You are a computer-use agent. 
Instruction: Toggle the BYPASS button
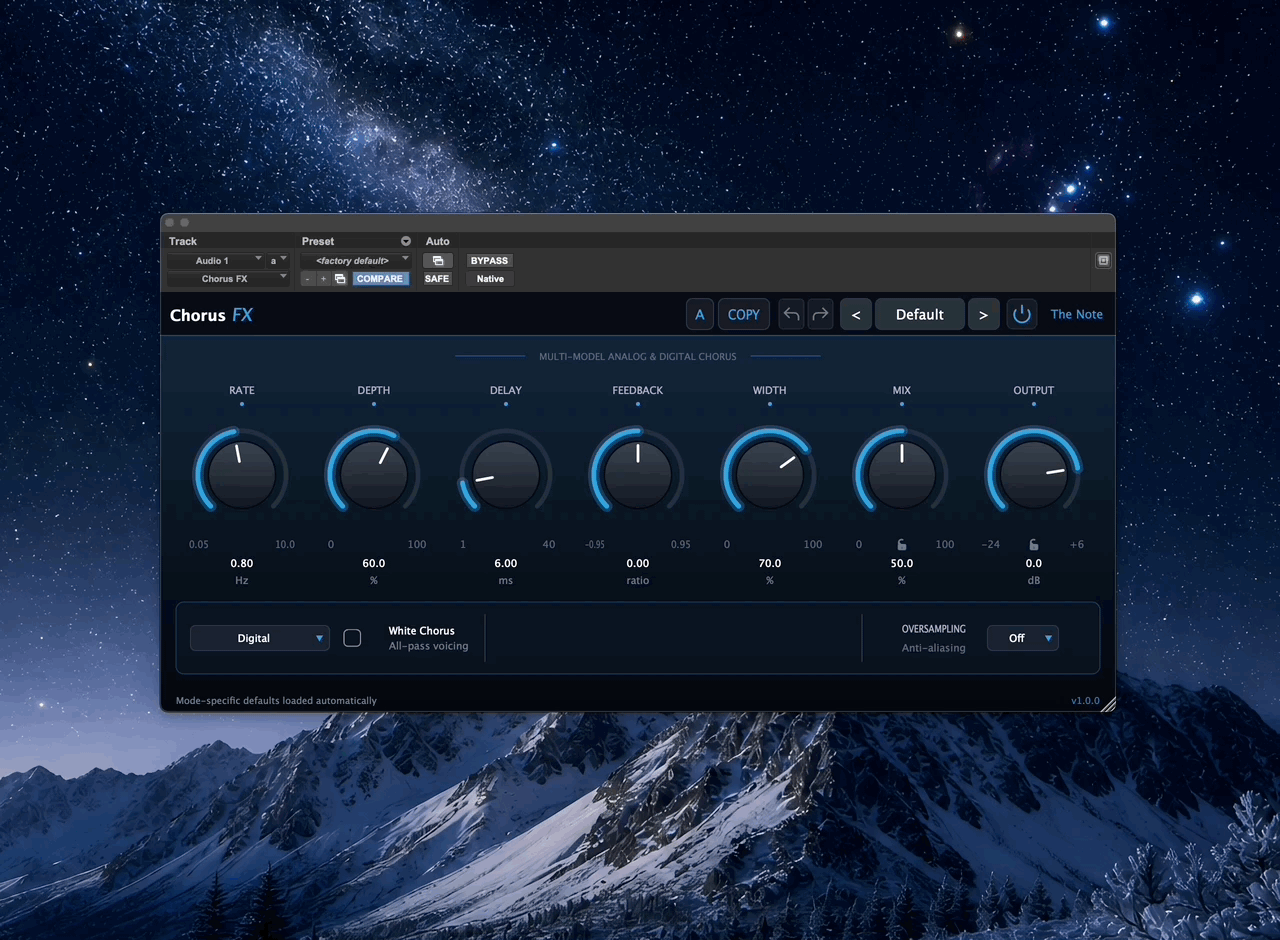pos(489,261)
